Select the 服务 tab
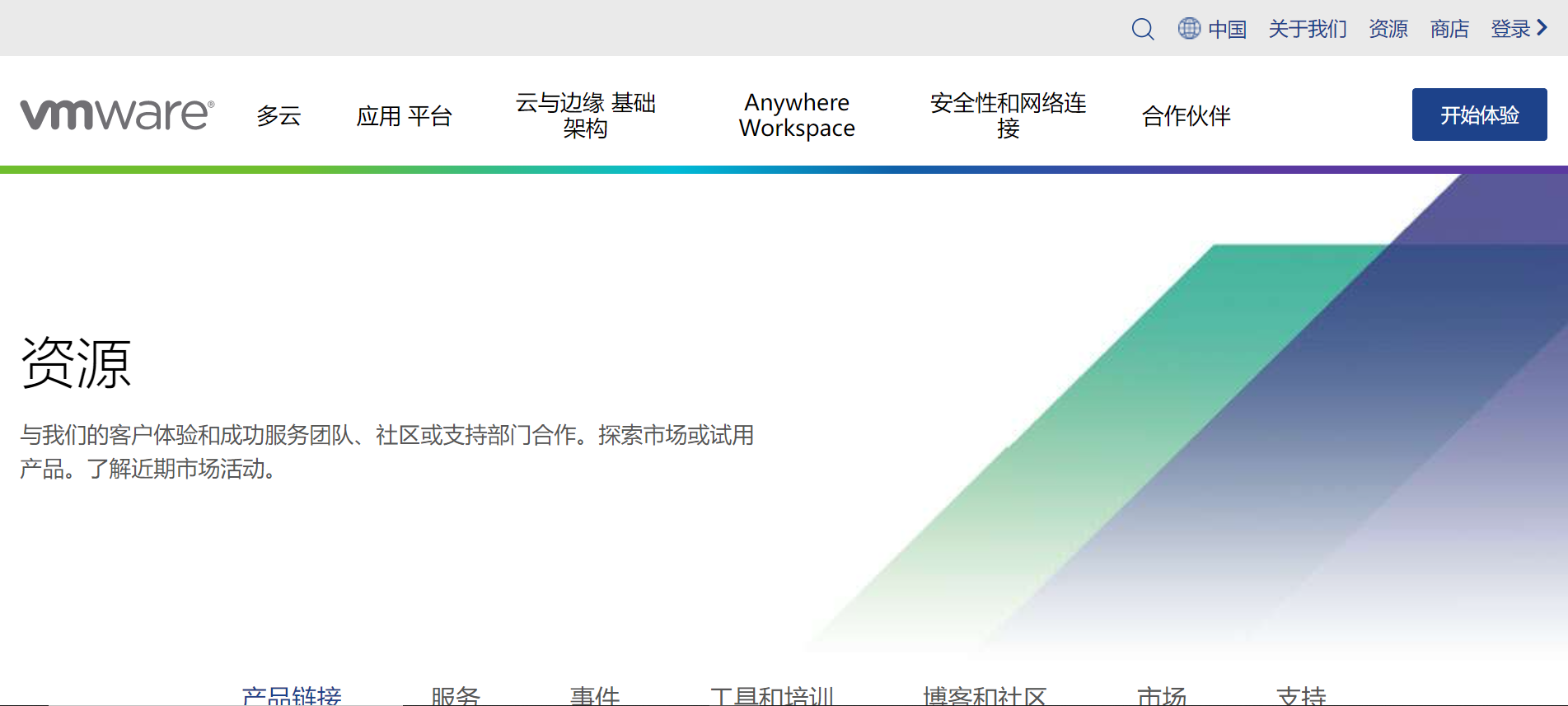The image size is (1568, 706). (456, 696)
